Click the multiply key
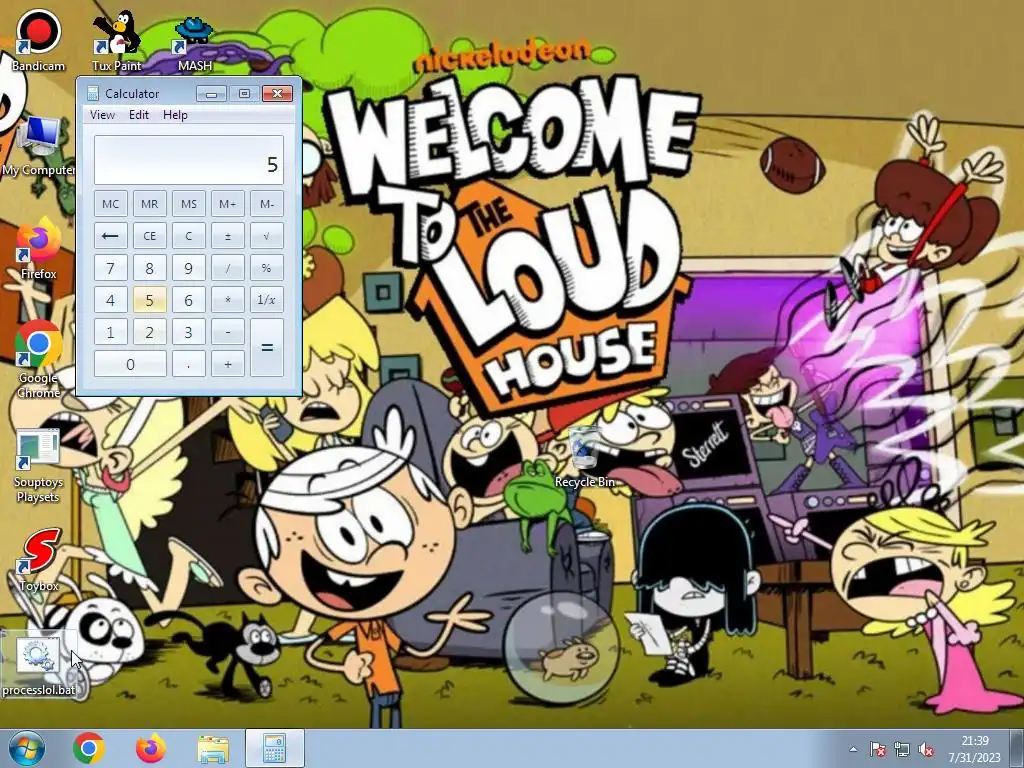Screen dimensions: 1024x768 coord(228,300)
